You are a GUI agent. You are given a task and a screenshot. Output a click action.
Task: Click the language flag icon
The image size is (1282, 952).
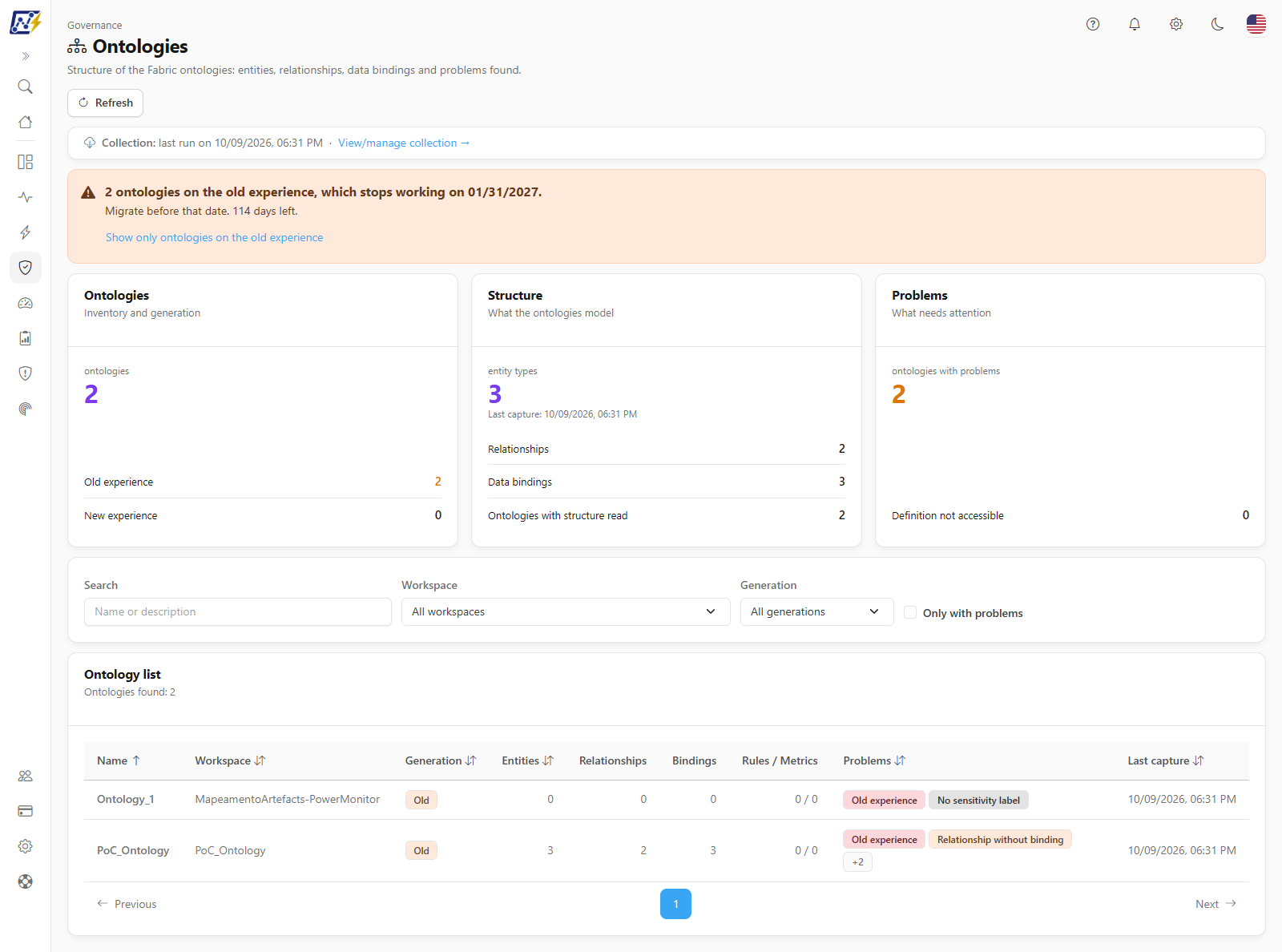point(1256,24)
